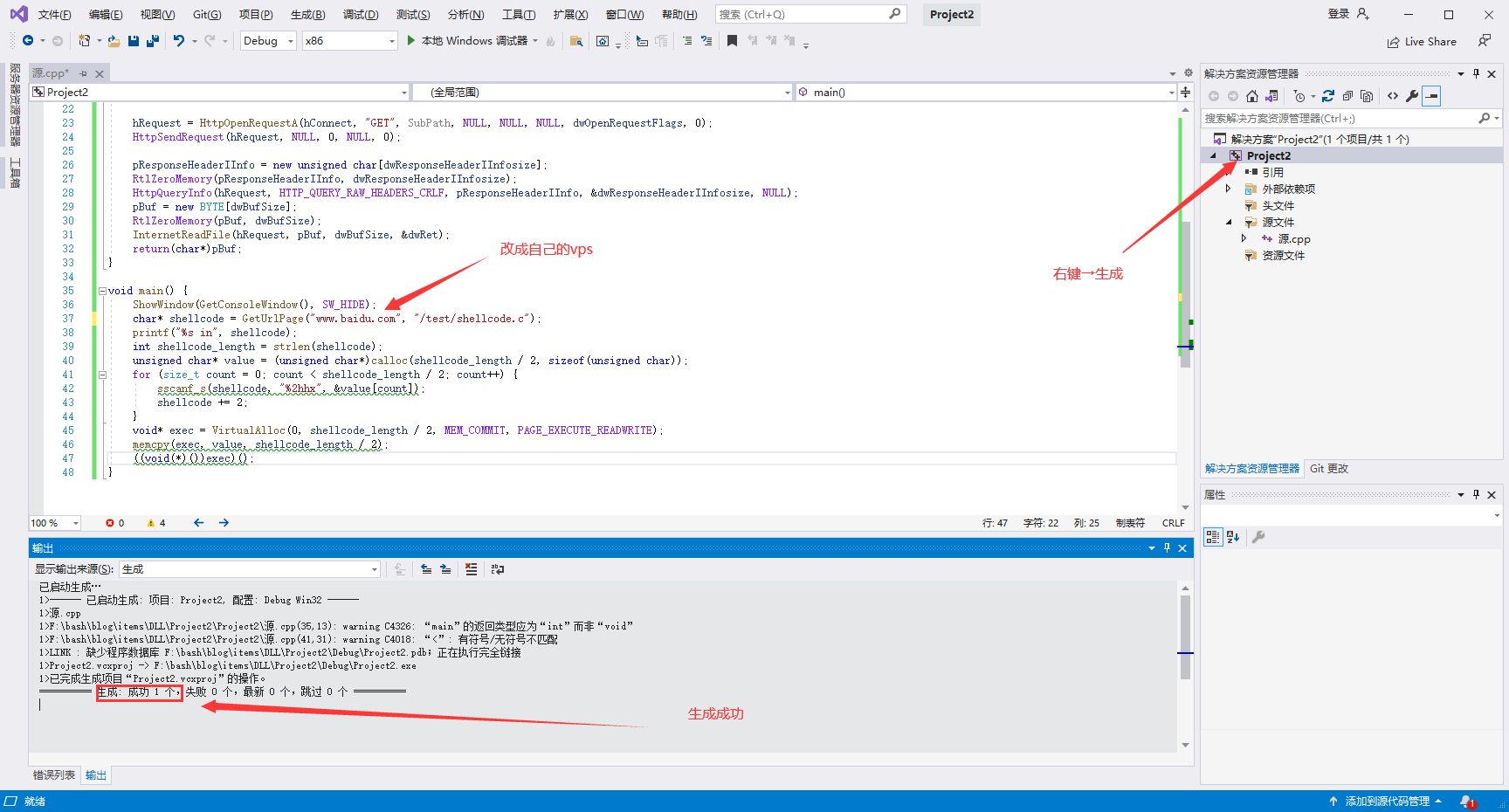This screenshot has height=812, width=1509.
Task: Collapse the for loop code block
Action: [x=102, y=375]
